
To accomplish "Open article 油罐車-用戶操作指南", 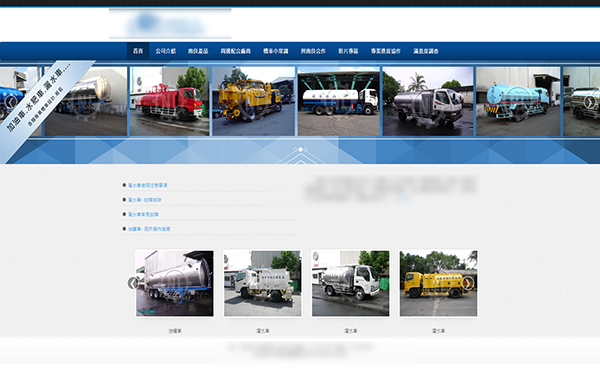I will coord(149,229).
